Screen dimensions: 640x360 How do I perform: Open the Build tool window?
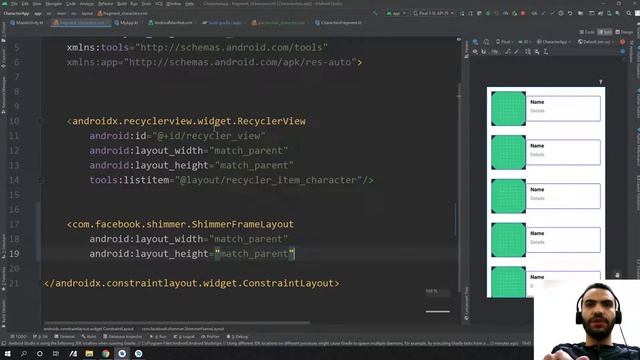click(89, 337)
